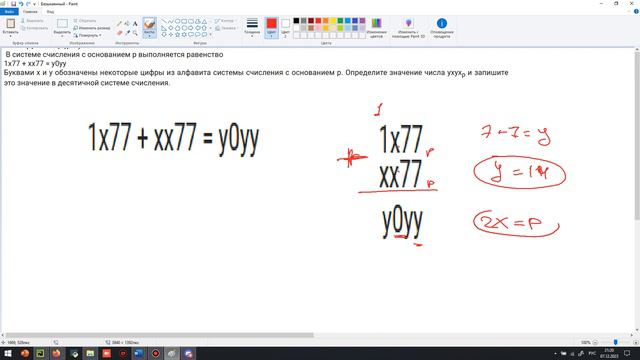640x360 pixels.
Task: Click the Cut (Вырезать) button
Action: point(33,20)
